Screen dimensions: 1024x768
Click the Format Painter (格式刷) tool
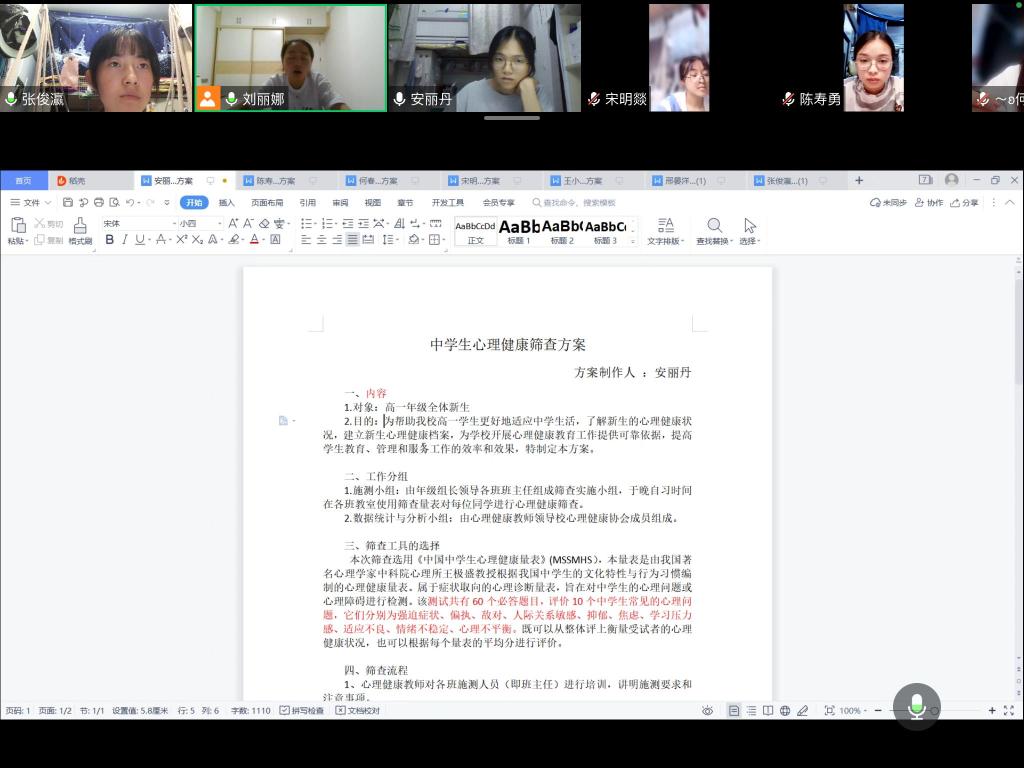click(80, 230)
